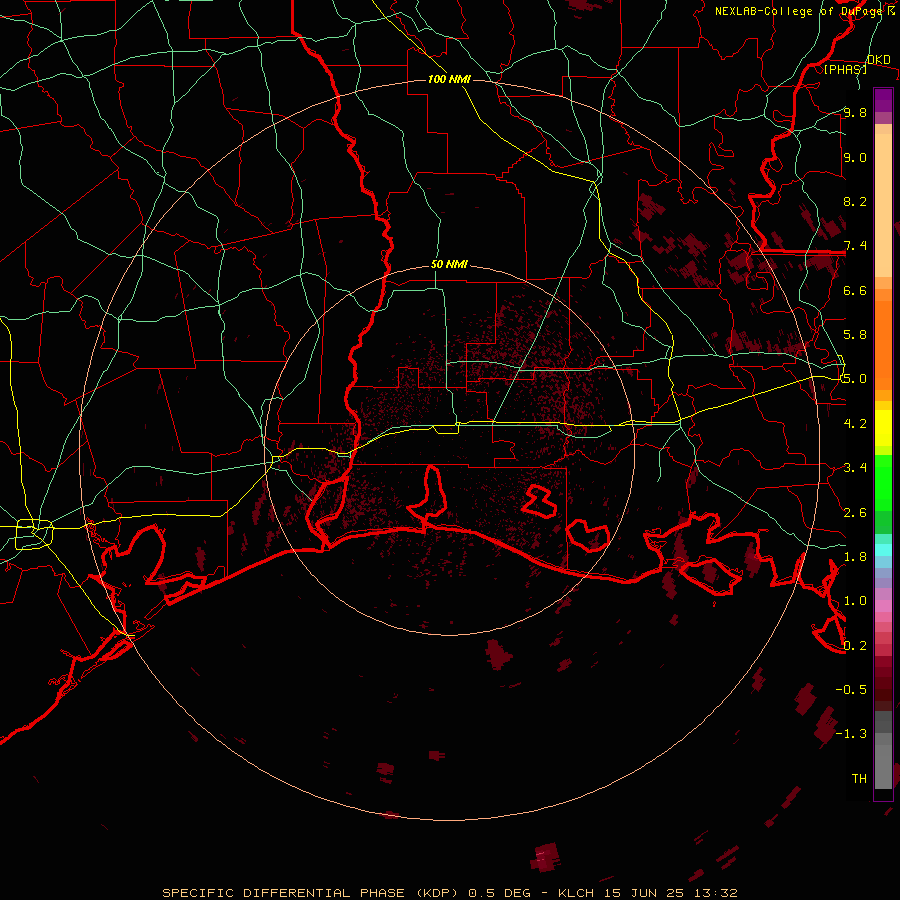Click the 1.8 color scale value

[855, 557]
